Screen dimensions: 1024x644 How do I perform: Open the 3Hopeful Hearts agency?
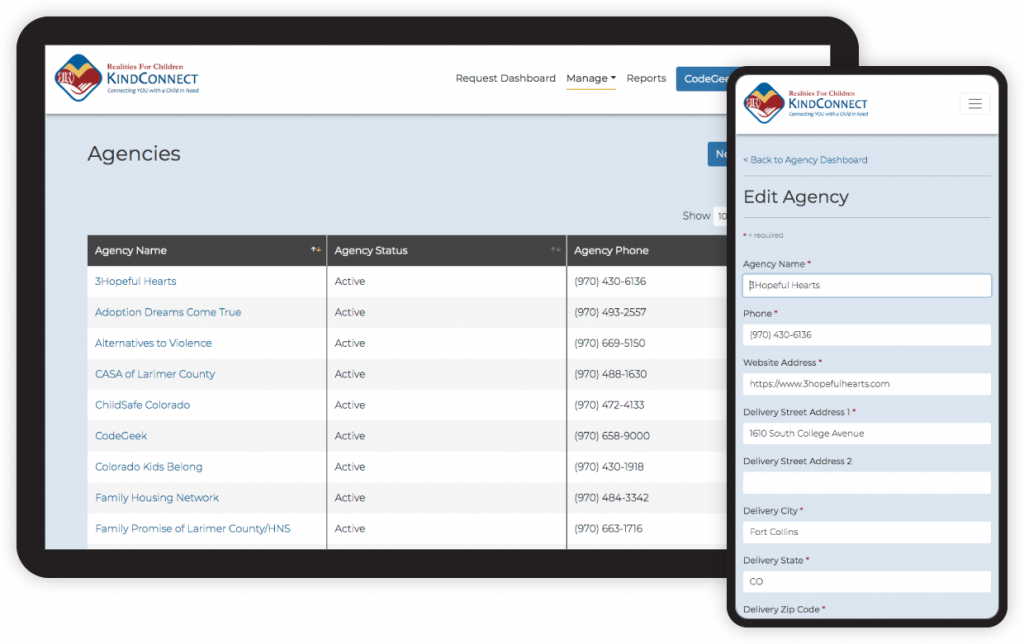click(136, 281)
